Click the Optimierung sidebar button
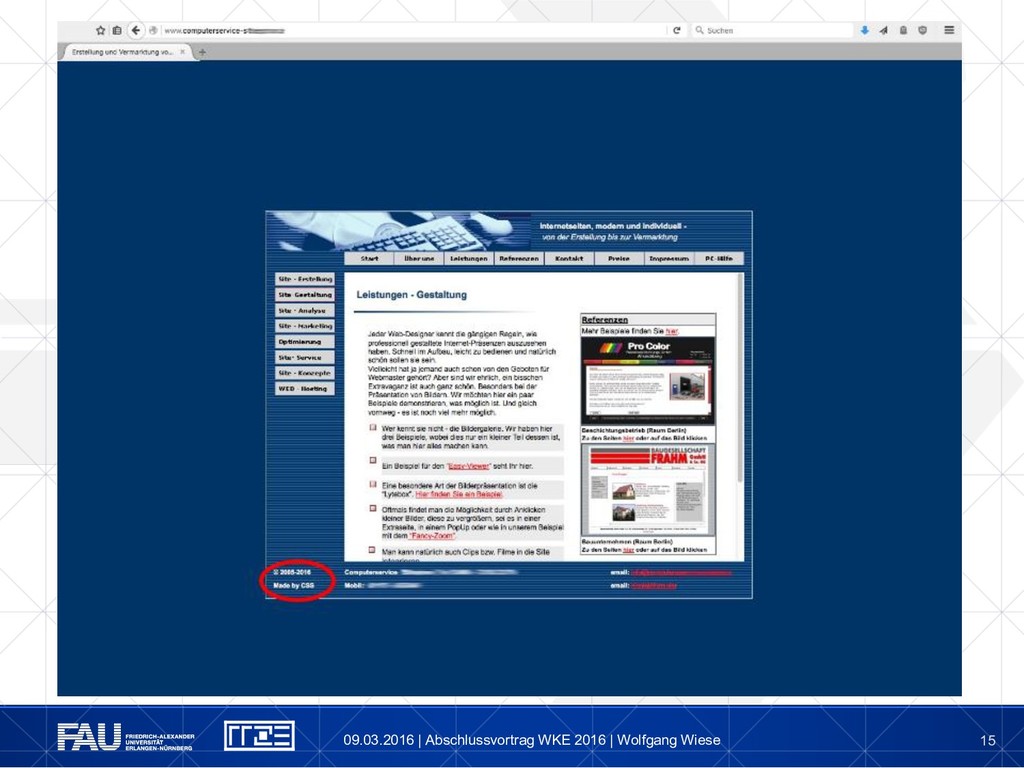This screenshot has height=768, width=1024. click(x=305, y=342)
